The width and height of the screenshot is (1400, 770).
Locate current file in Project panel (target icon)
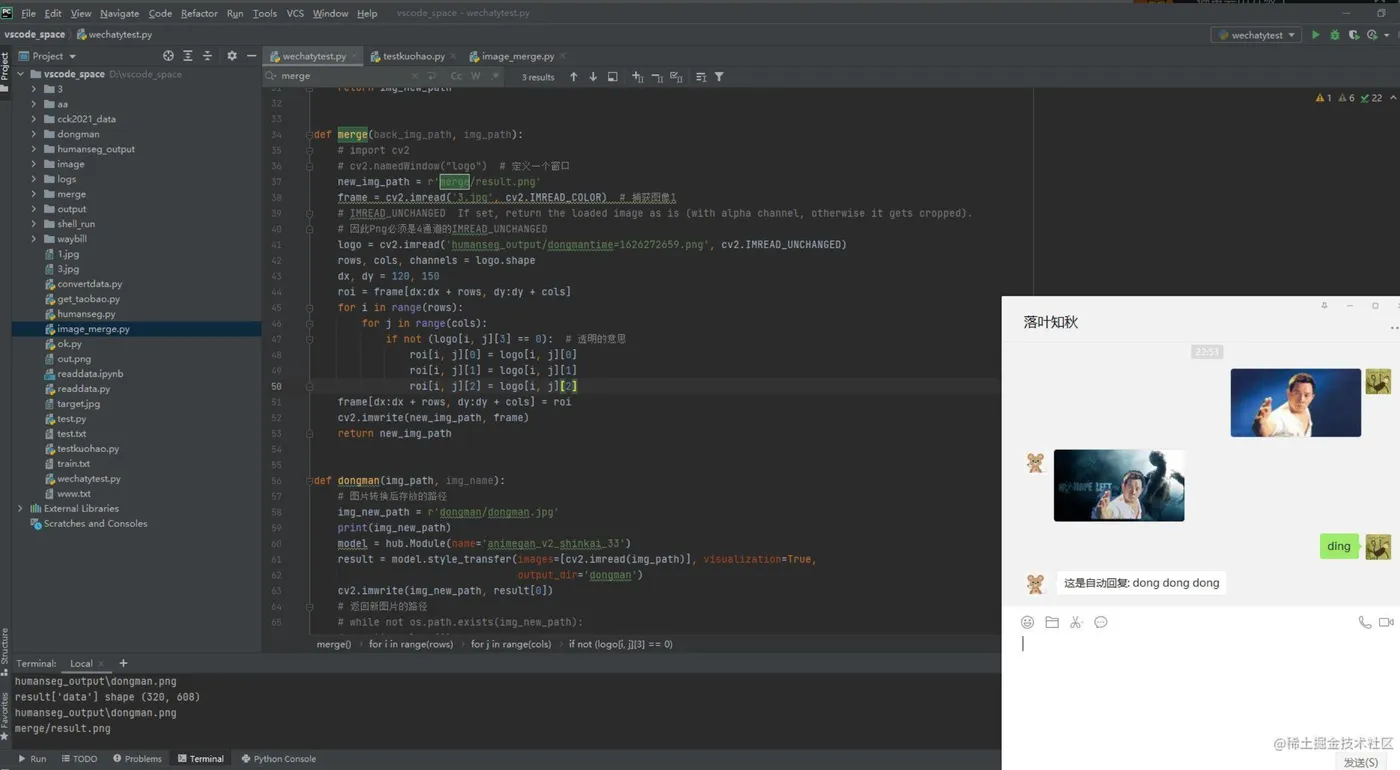pos(168,56)
